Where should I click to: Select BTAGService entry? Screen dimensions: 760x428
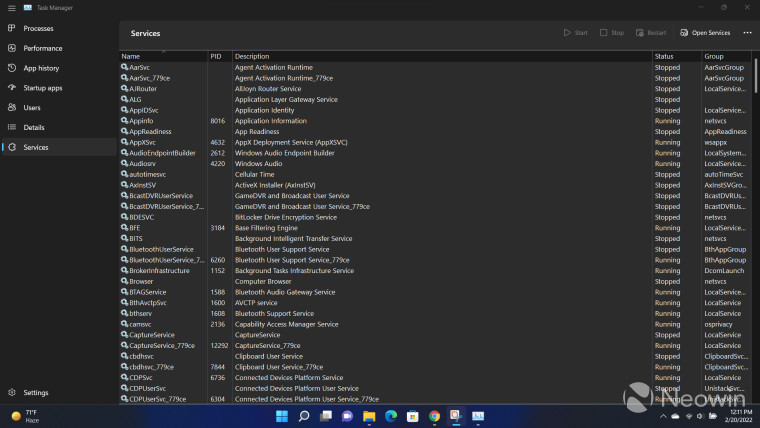pyautogui.click(x=148, y=292)
